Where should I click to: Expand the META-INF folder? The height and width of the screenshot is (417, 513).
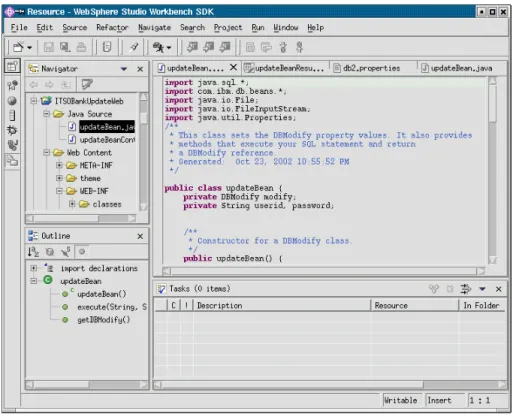pyautogui.click(x=59, y=165)
